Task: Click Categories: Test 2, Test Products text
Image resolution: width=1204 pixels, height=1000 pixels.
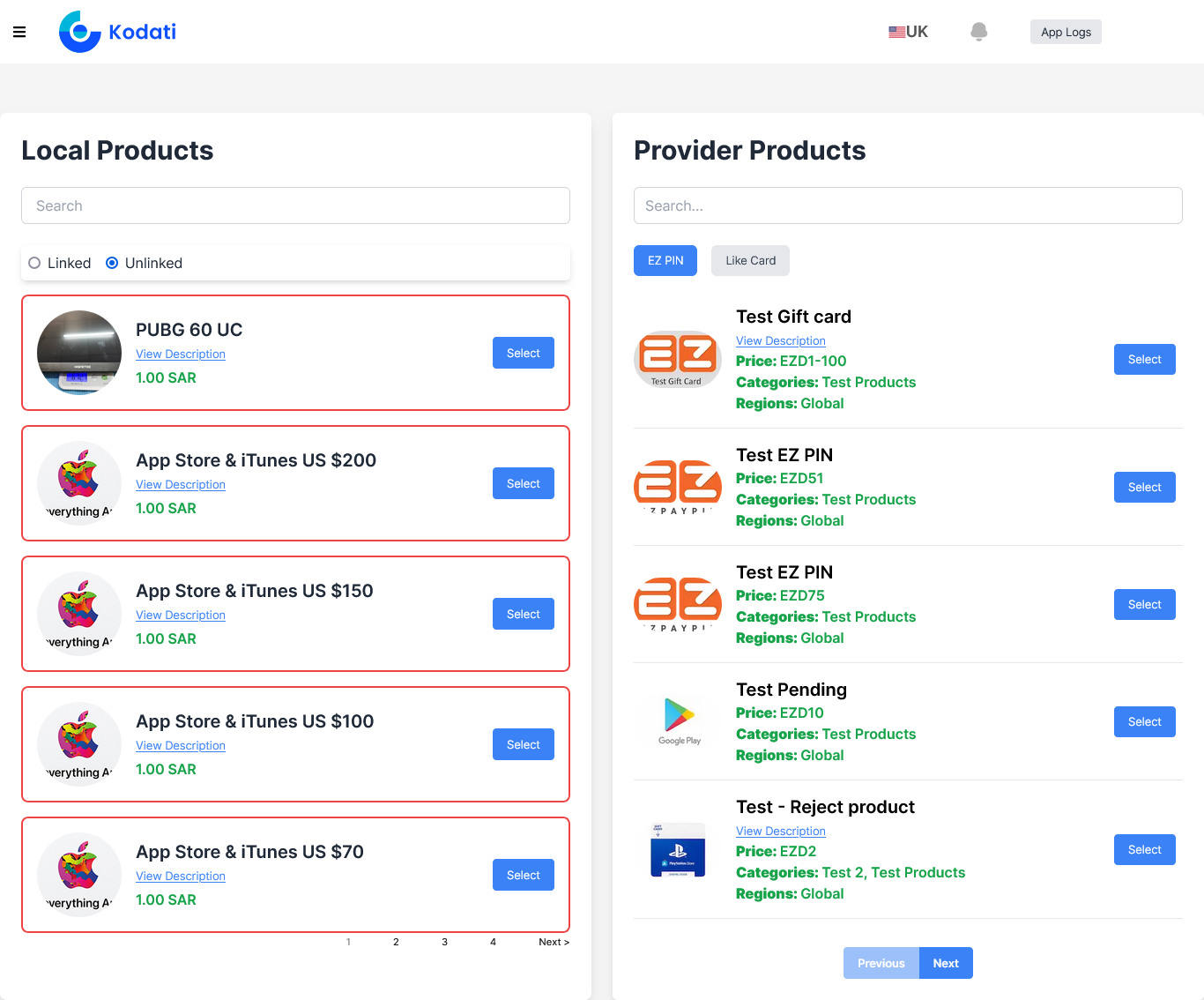Action: click(x=851, y=872)
